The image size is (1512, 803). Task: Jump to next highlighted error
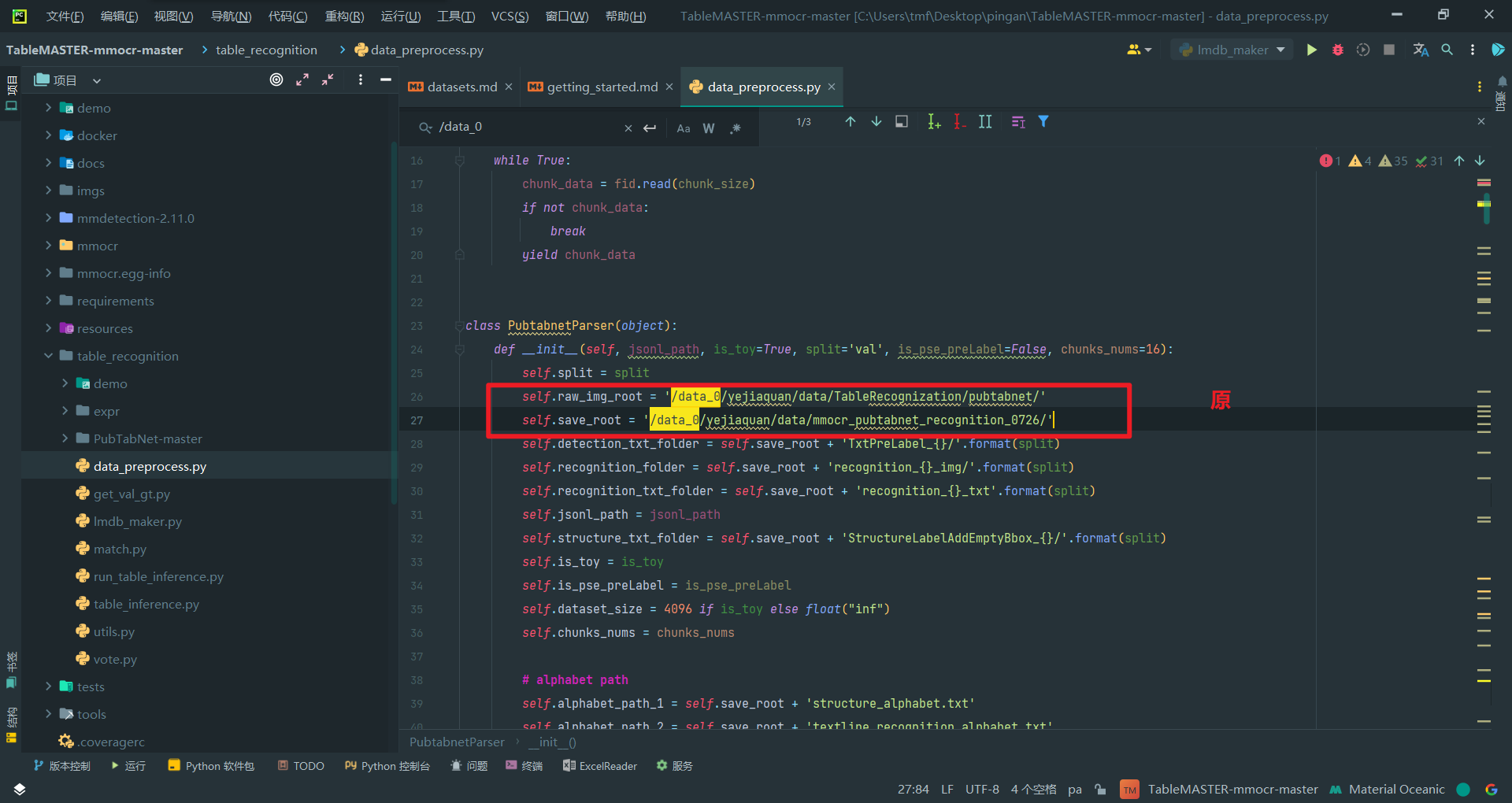click(1480, 161)
